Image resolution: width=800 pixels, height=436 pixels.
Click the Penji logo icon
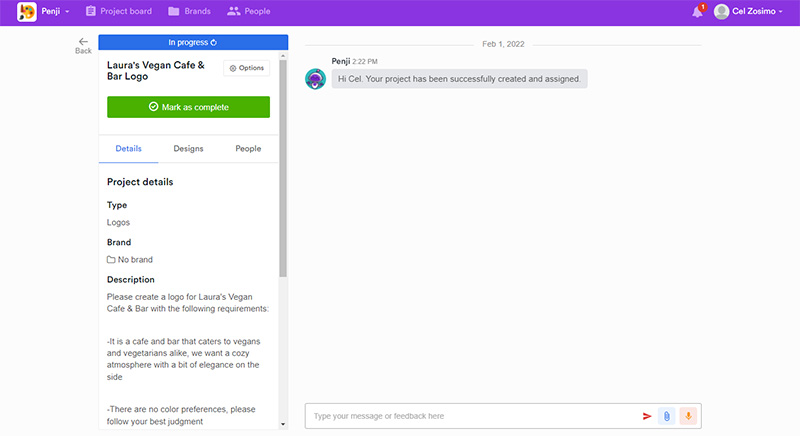coord(27,11)
